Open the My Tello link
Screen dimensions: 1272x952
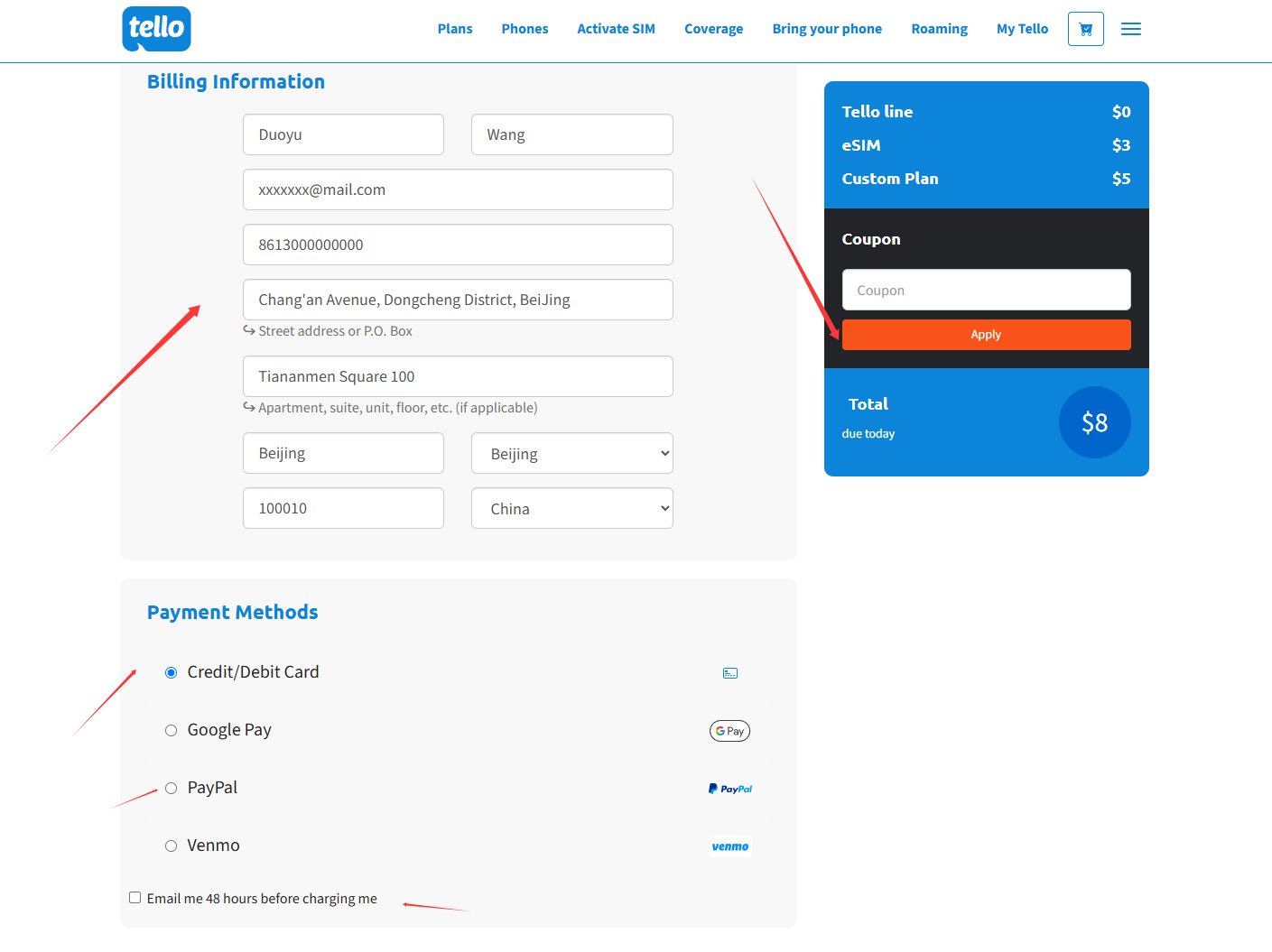pyautogui.click(x=1022, y=29)
